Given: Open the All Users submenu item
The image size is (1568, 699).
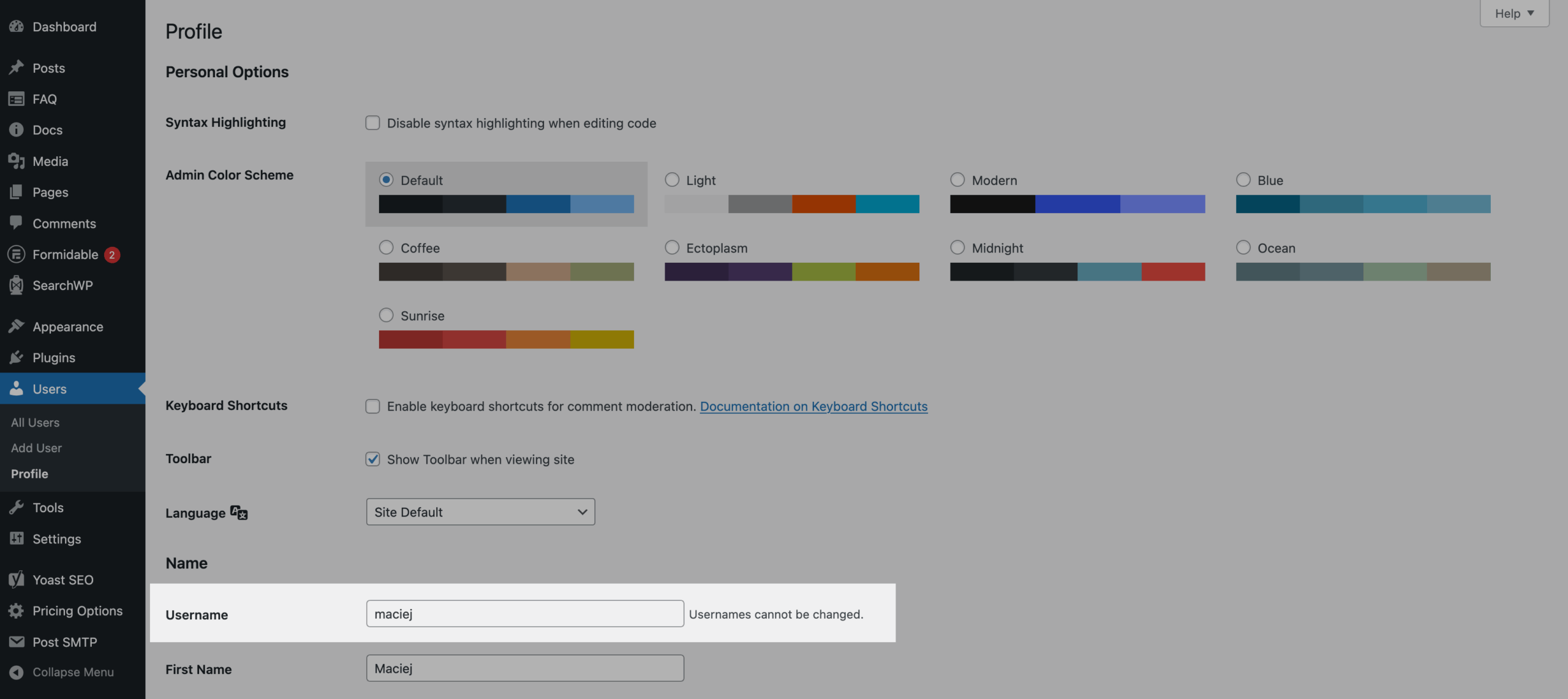Looking at the screenshot, I should coord(36,423).
